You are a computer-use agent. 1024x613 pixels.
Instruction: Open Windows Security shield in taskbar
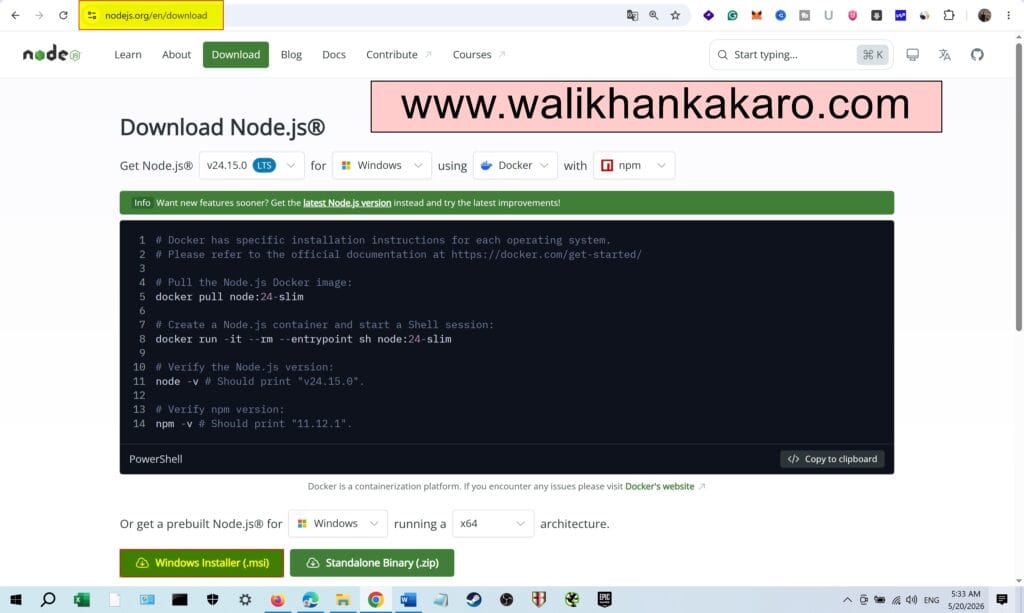point(212,599)
